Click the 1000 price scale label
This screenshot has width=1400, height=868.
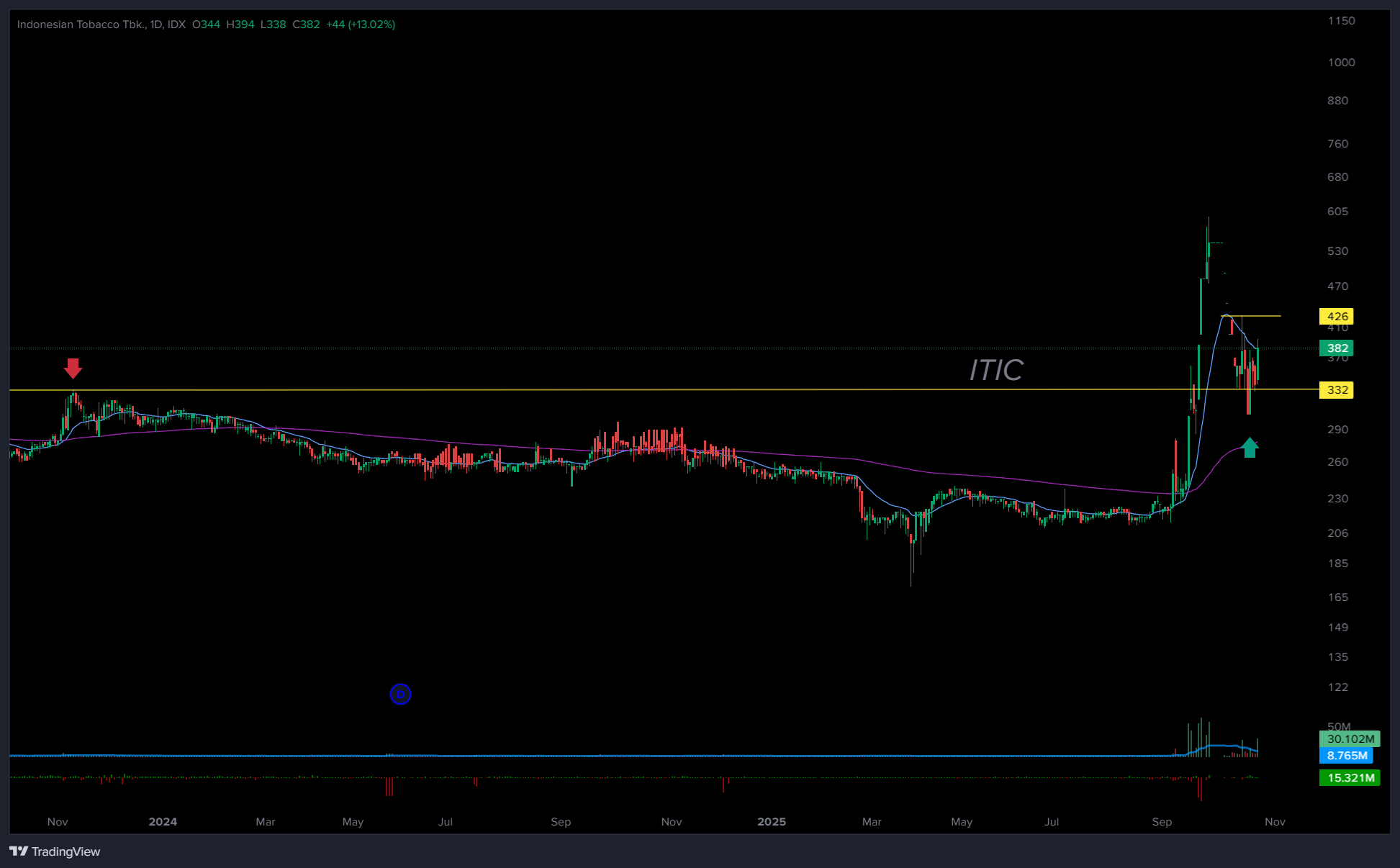point(1341,63)
